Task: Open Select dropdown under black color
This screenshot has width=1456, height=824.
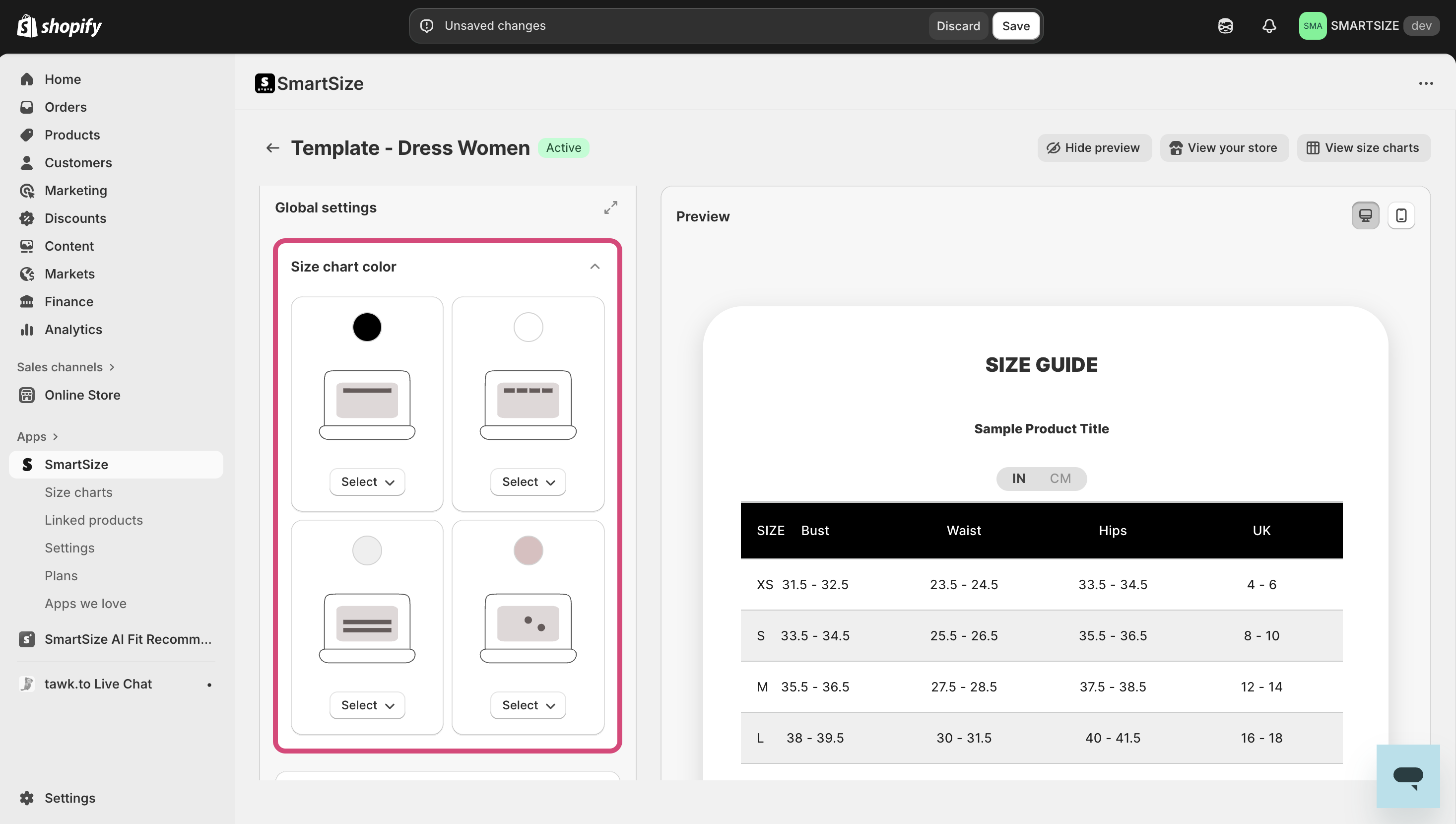Action: click(x=367, y=482)
